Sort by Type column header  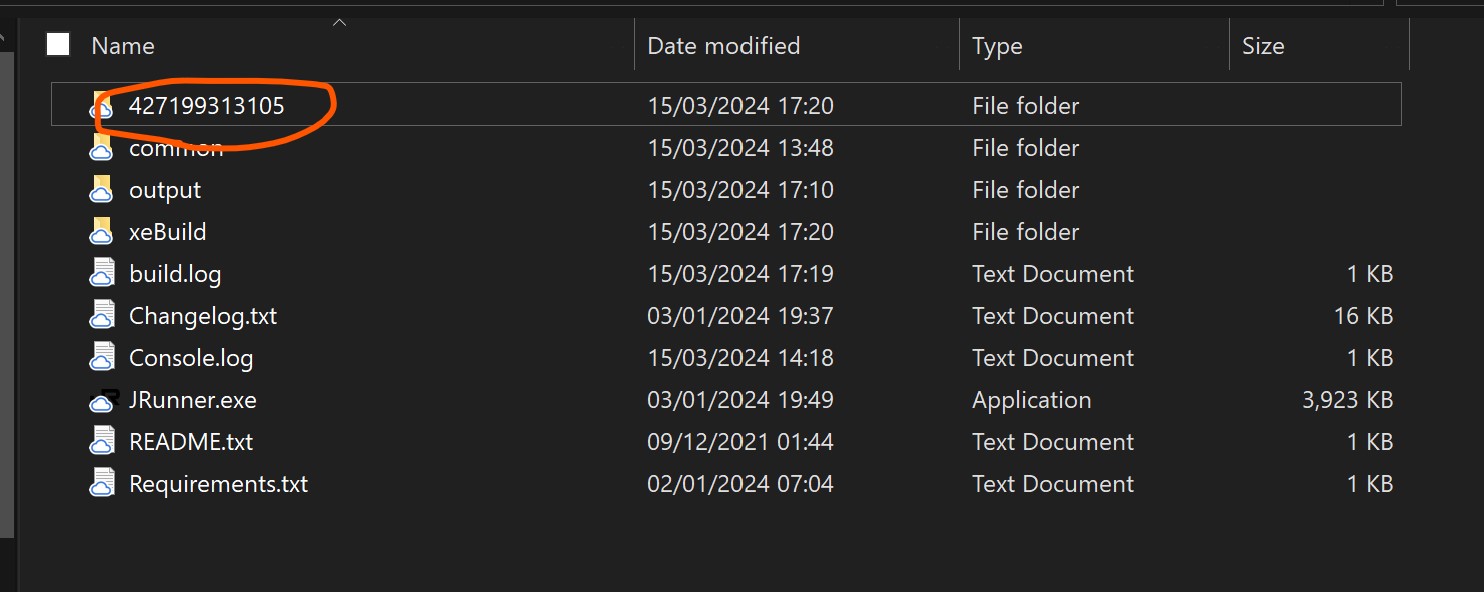(x=997, y=46)
